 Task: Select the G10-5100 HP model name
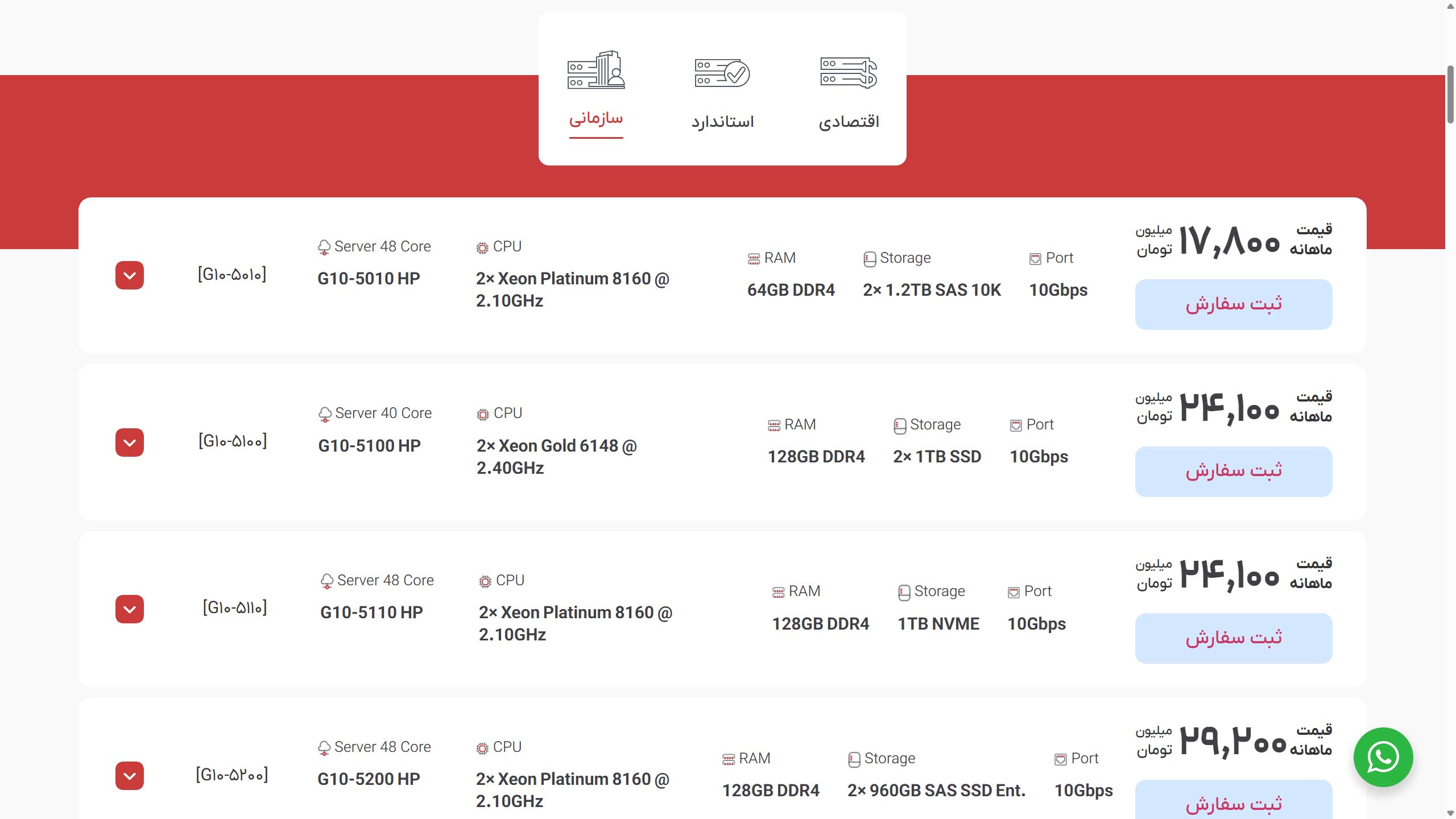tap(369, 446)
